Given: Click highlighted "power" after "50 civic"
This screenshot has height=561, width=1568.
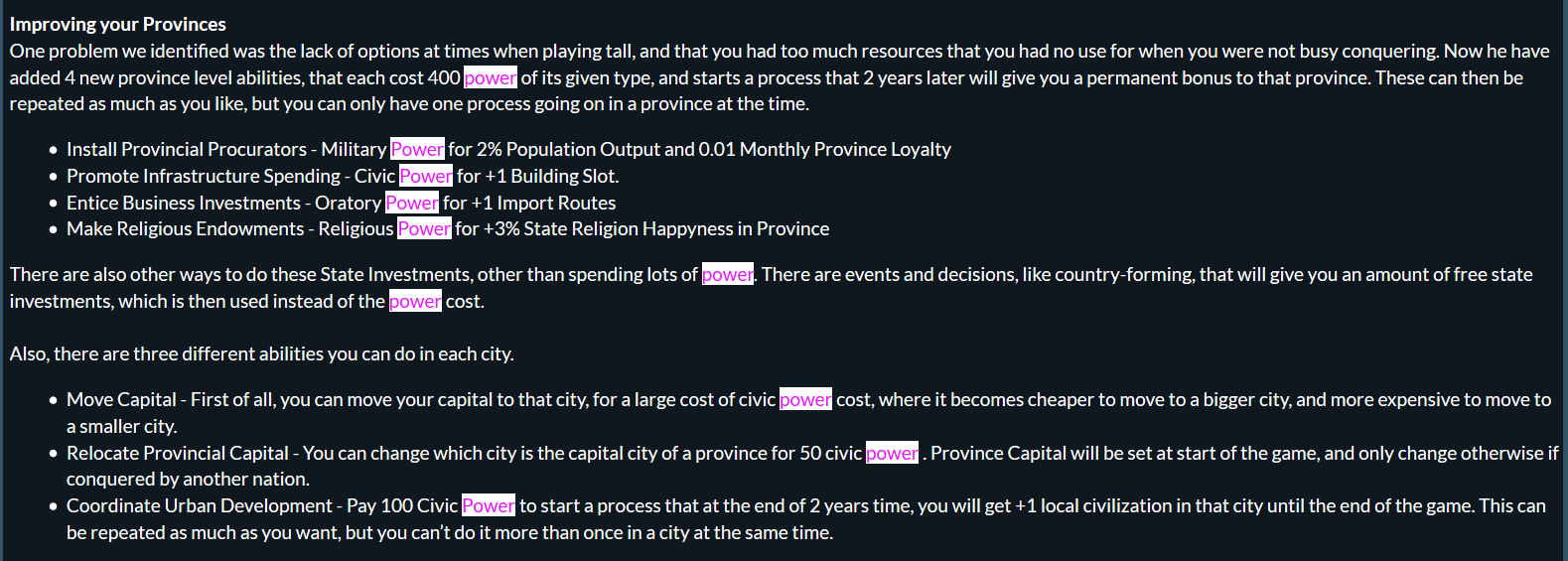Looking at the screenshot, I should pos(892,453).
